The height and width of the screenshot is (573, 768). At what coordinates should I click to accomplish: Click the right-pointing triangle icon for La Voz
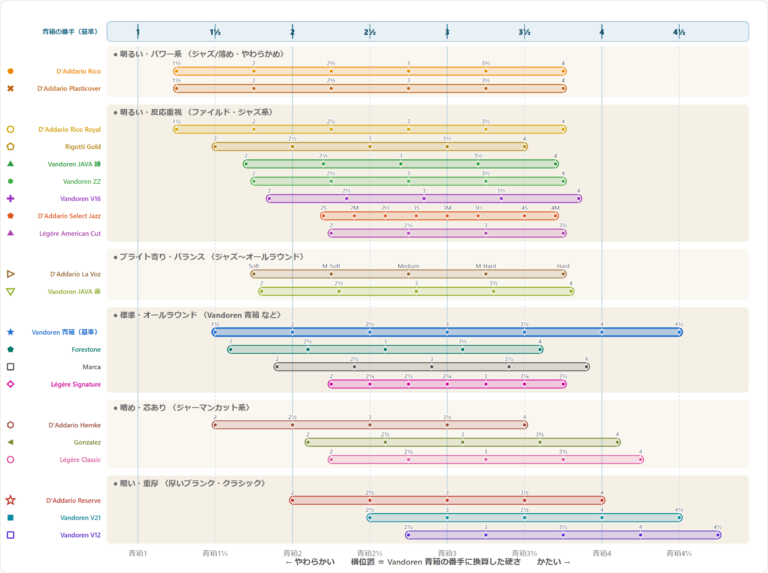10,274
